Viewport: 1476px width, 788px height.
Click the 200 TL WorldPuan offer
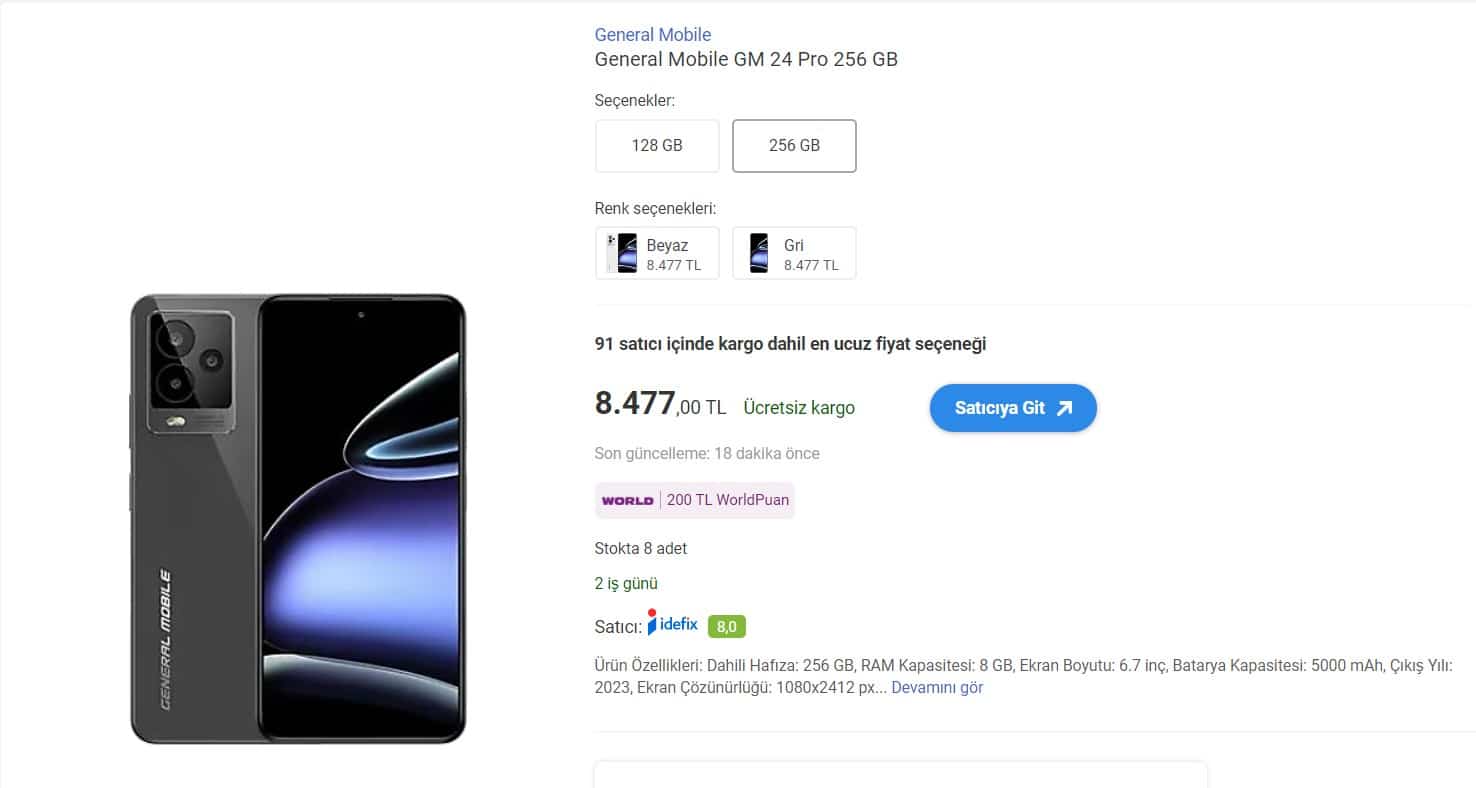pyautogui.click(x=728, y=500)
